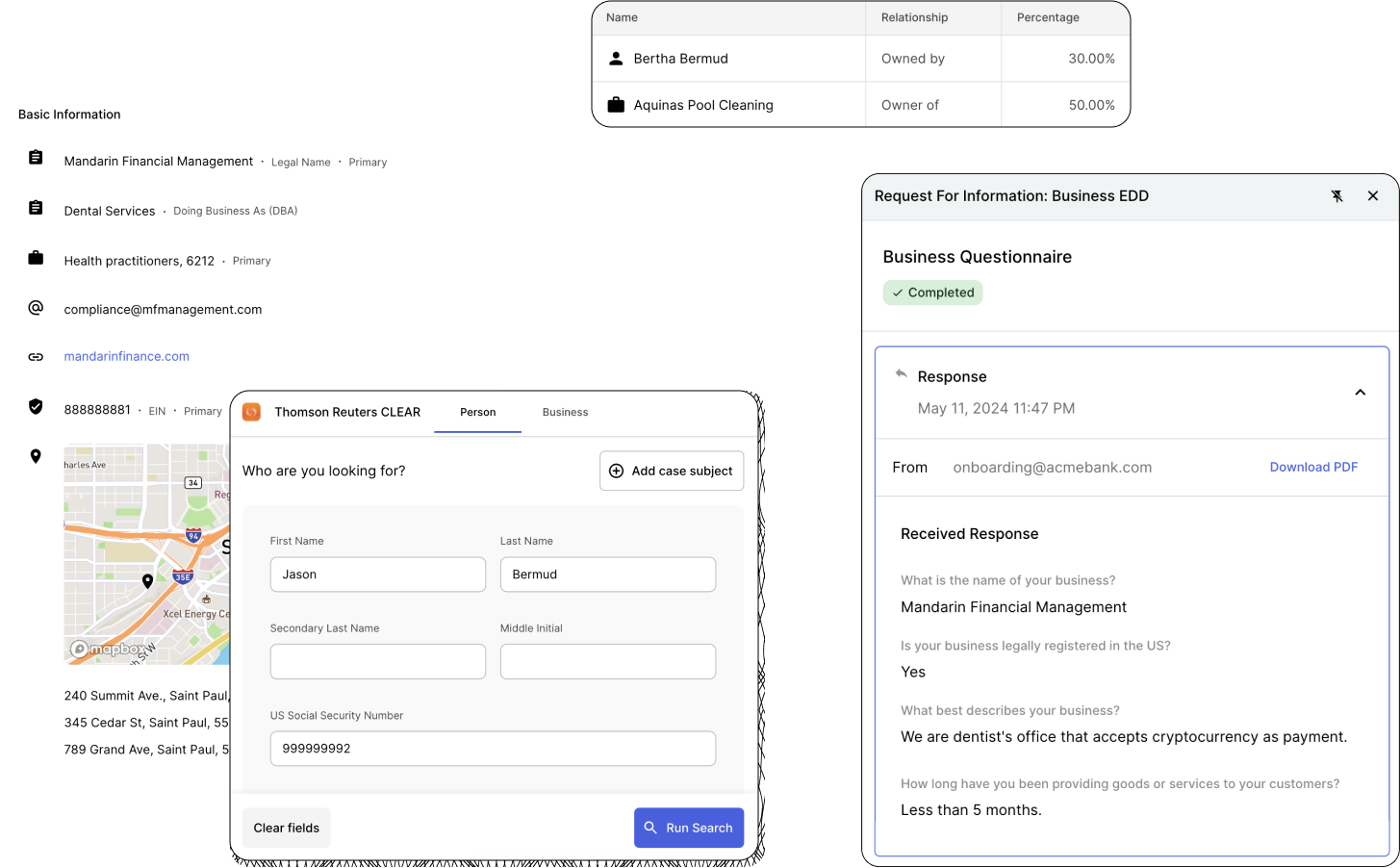
Task: Click the Add case subject button
Action: click(672, 471)
